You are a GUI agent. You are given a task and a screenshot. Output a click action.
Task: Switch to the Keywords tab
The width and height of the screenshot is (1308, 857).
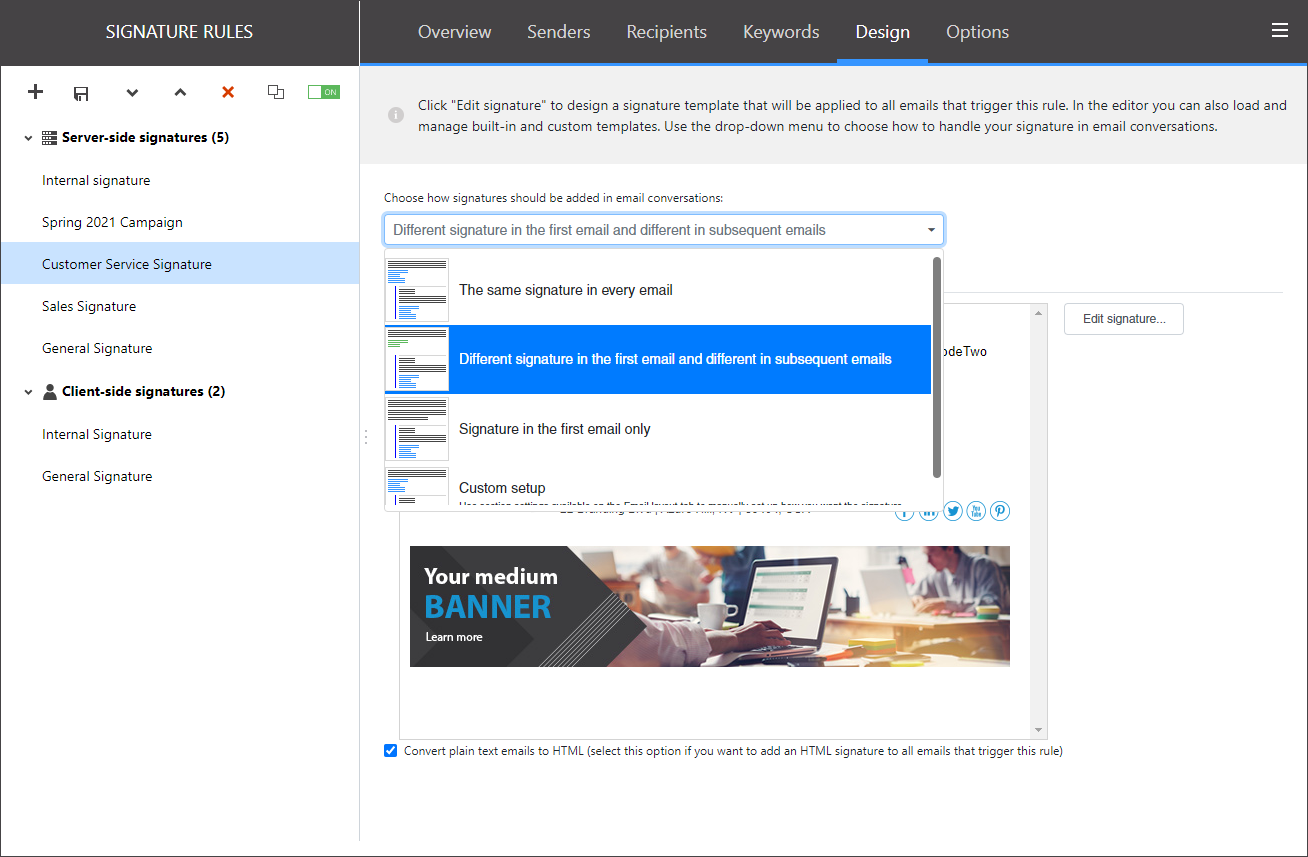tap(781, 32)
